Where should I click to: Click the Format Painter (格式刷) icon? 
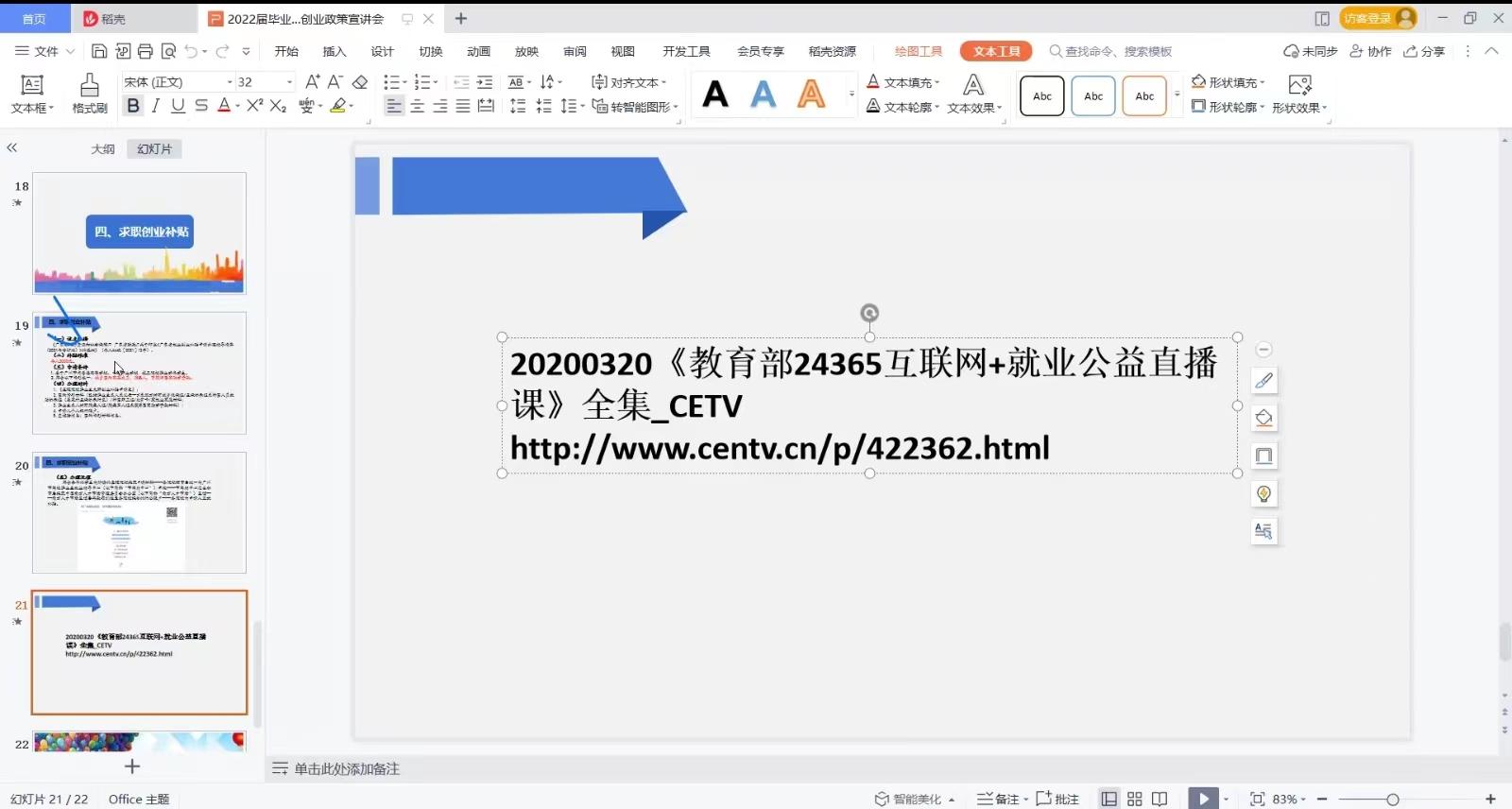tap(90, 94)
